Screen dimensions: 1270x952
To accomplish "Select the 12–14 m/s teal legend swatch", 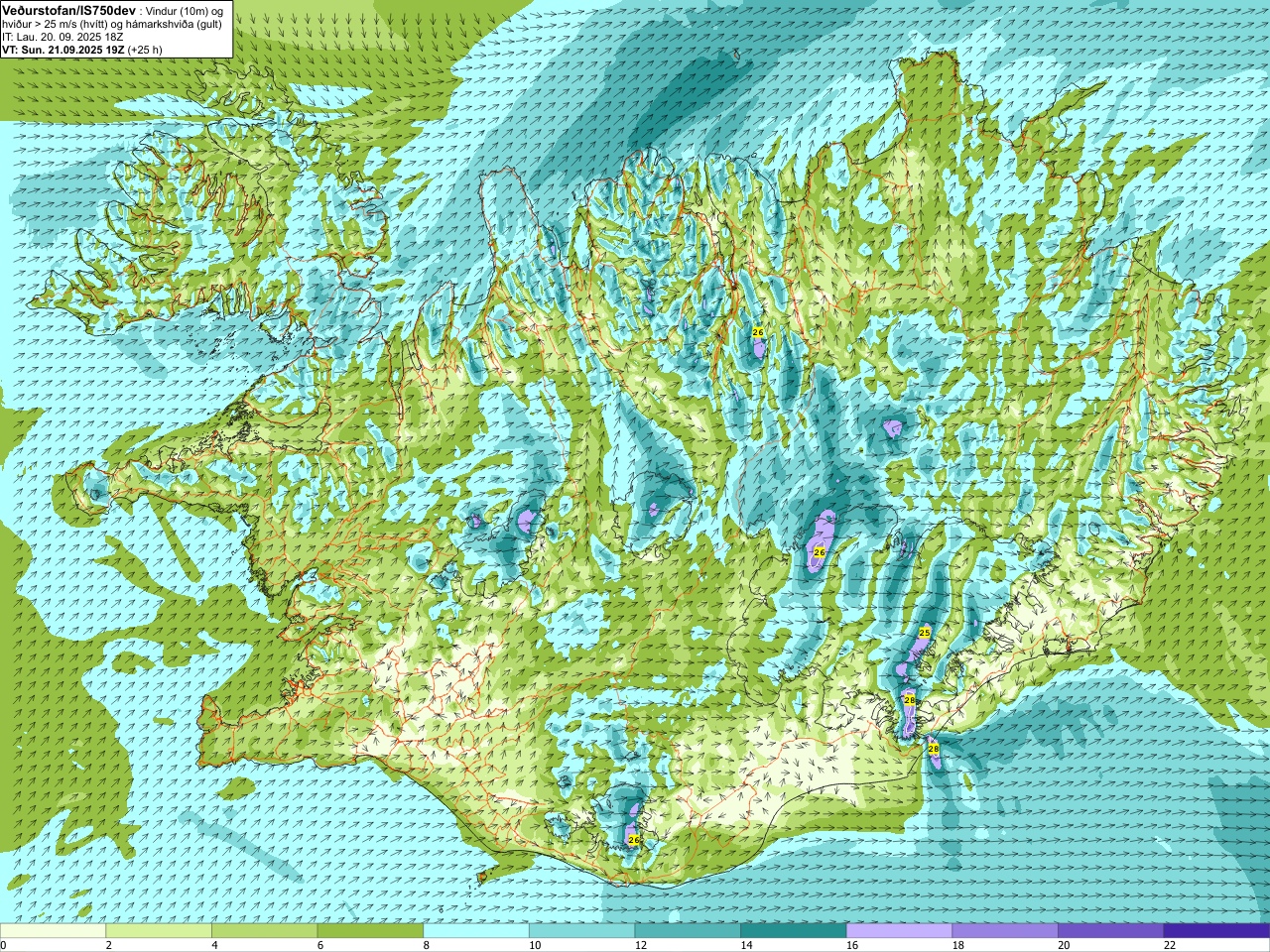I will pyautogui.click(x=688, y=930).
